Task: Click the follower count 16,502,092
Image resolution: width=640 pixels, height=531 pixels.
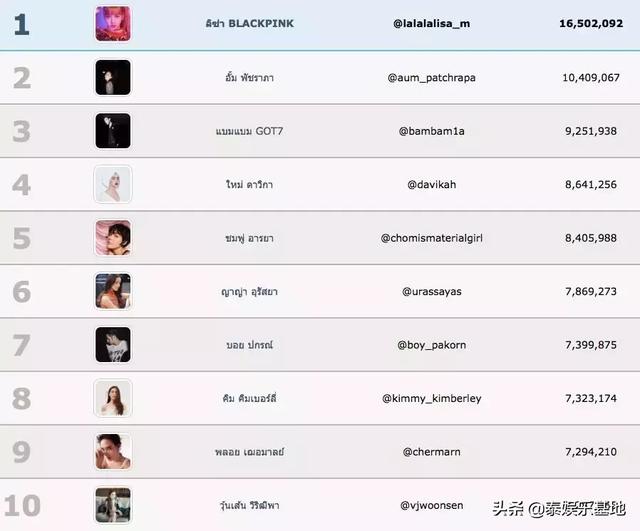Action: pos(591,24)
